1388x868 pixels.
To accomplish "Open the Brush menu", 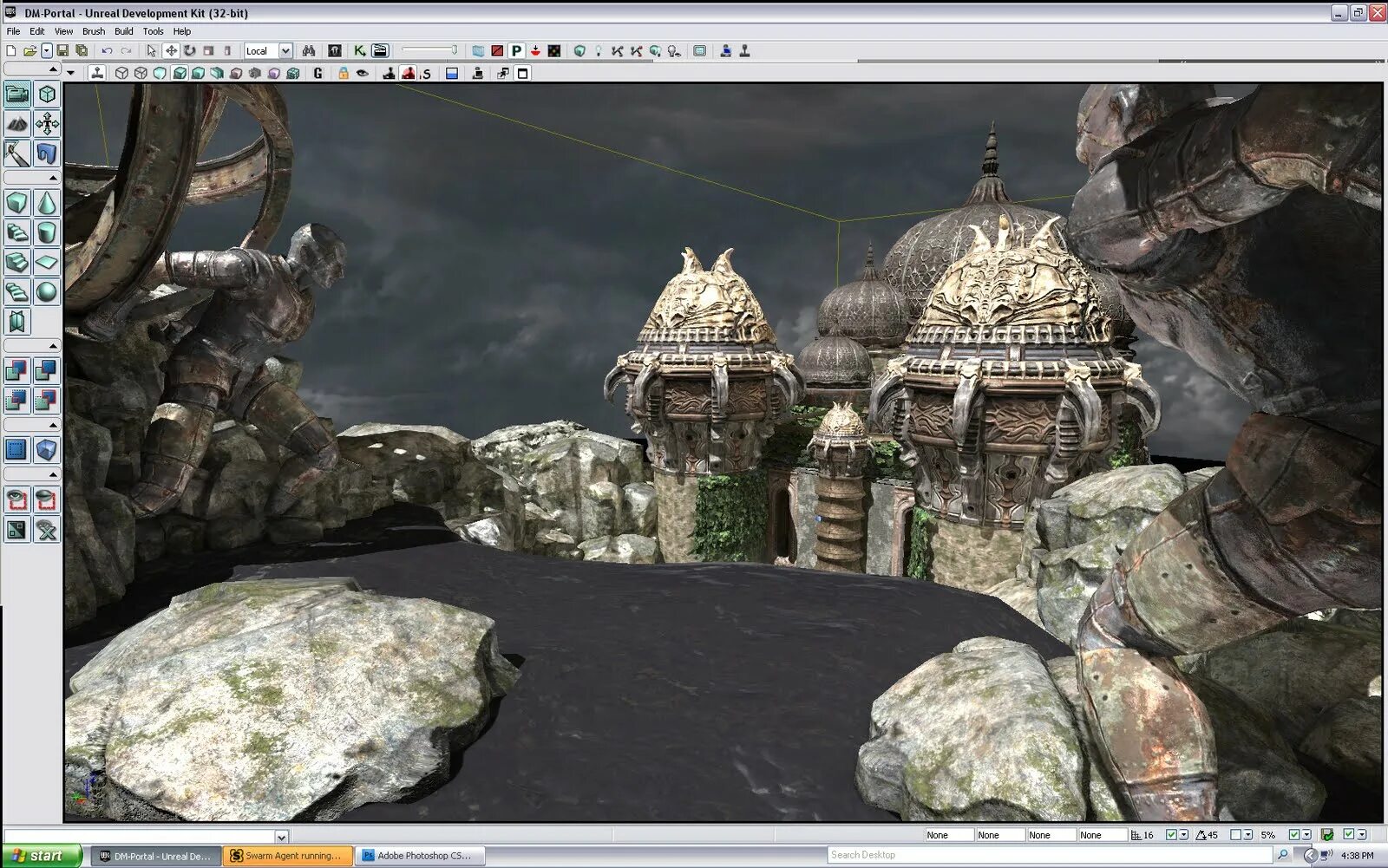I will pyautogui.click(x=94, y=31).
